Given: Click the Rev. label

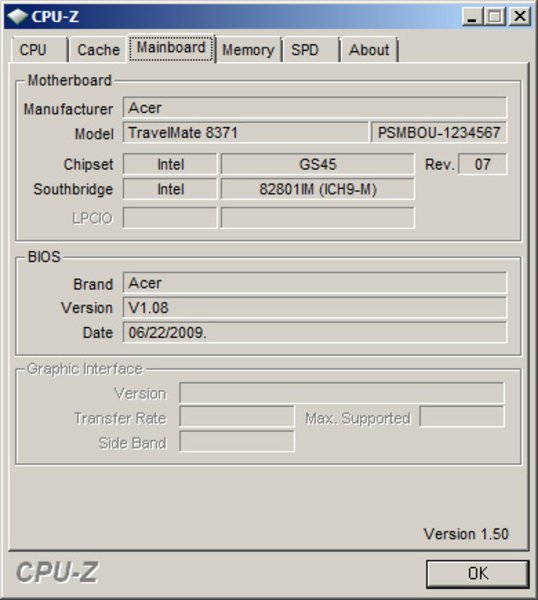Looking at the screenshot, I should coord(440,165).
